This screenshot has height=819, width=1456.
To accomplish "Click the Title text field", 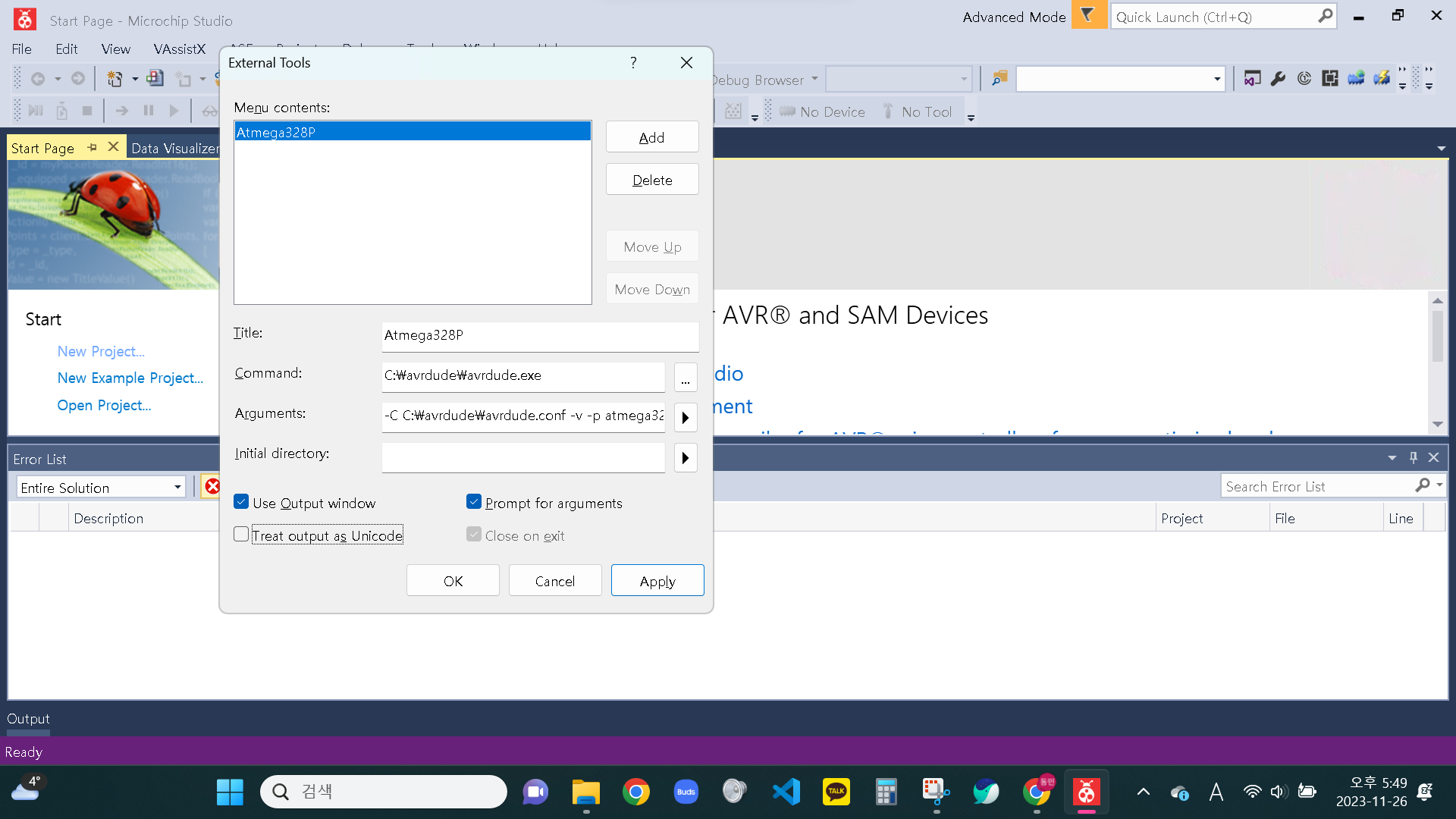I will tap(540, 335).
